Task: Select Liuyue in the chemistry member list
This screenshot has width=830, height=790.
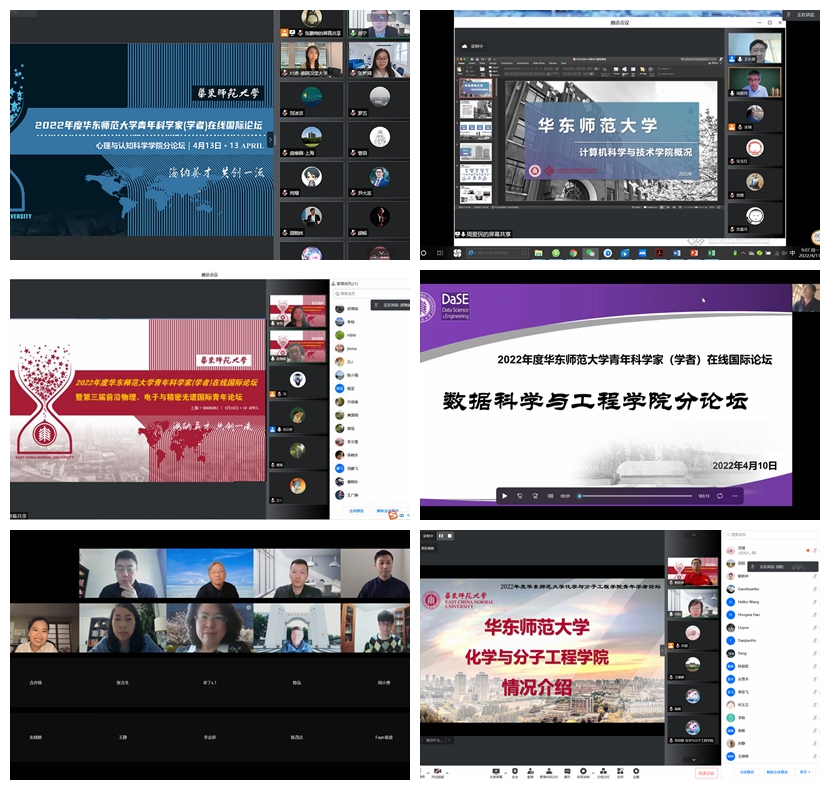Action: (771, 627)
